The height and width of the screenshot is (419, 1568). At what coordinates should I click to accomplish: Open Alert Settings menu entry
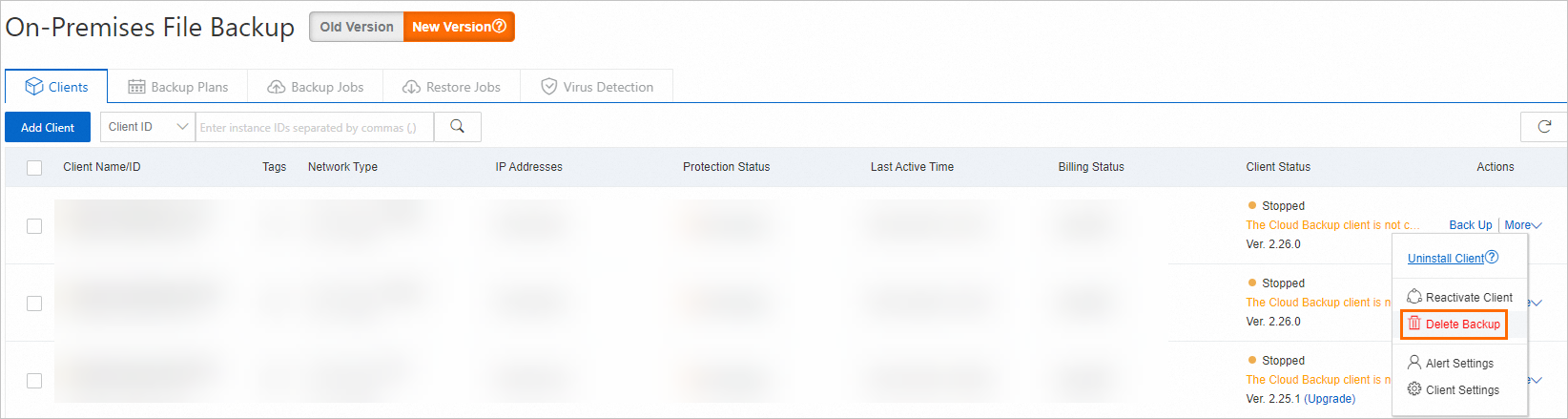pyautogui.click(x=1458, y=364)
